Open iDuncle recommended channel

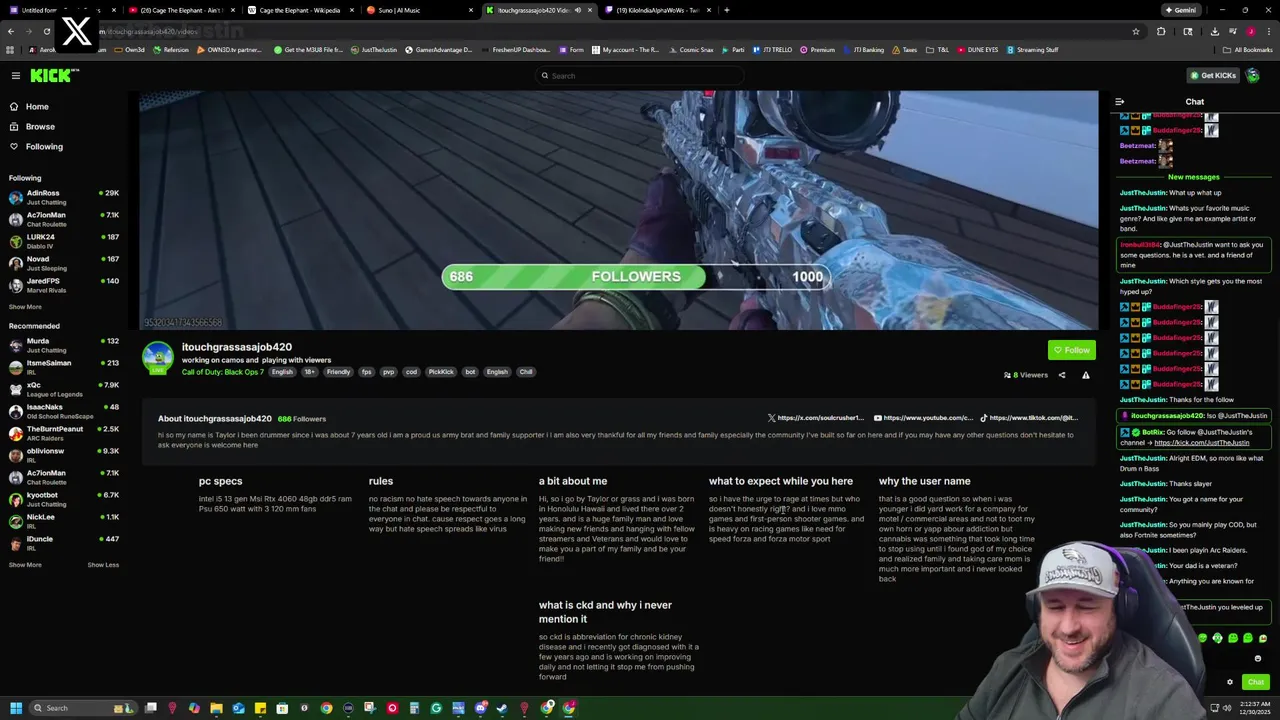tap(64, 543)
